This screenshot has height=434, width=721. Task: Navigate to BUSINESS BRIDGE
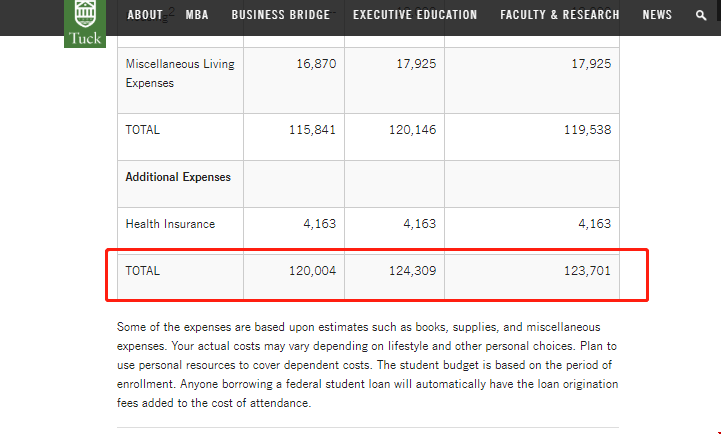(x=281, y=15)
